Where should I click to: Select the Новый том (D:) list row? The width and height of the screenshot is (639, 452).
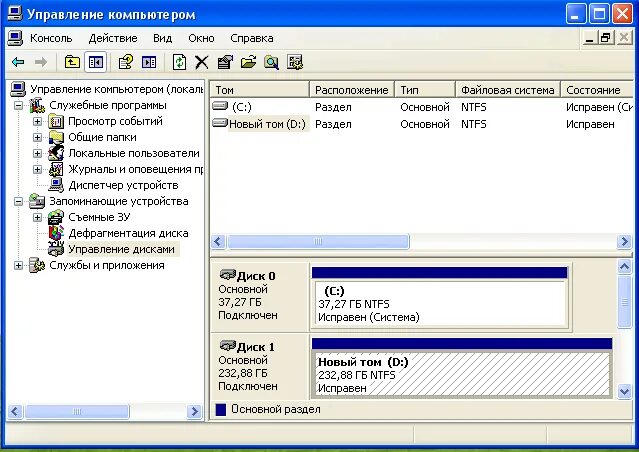[422, 124]
